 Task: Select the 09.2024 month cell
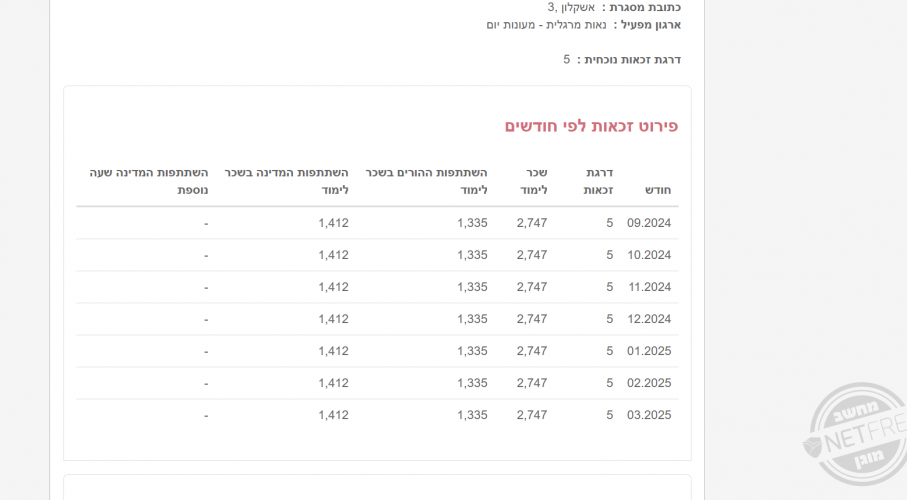(649, 223)
